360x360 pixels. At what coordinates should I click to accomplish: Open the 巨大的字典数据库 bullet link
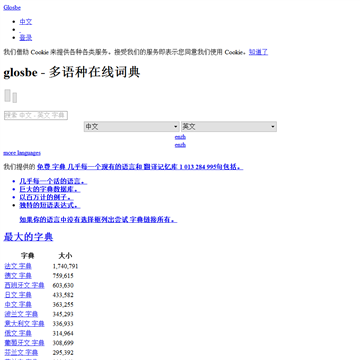50,189
